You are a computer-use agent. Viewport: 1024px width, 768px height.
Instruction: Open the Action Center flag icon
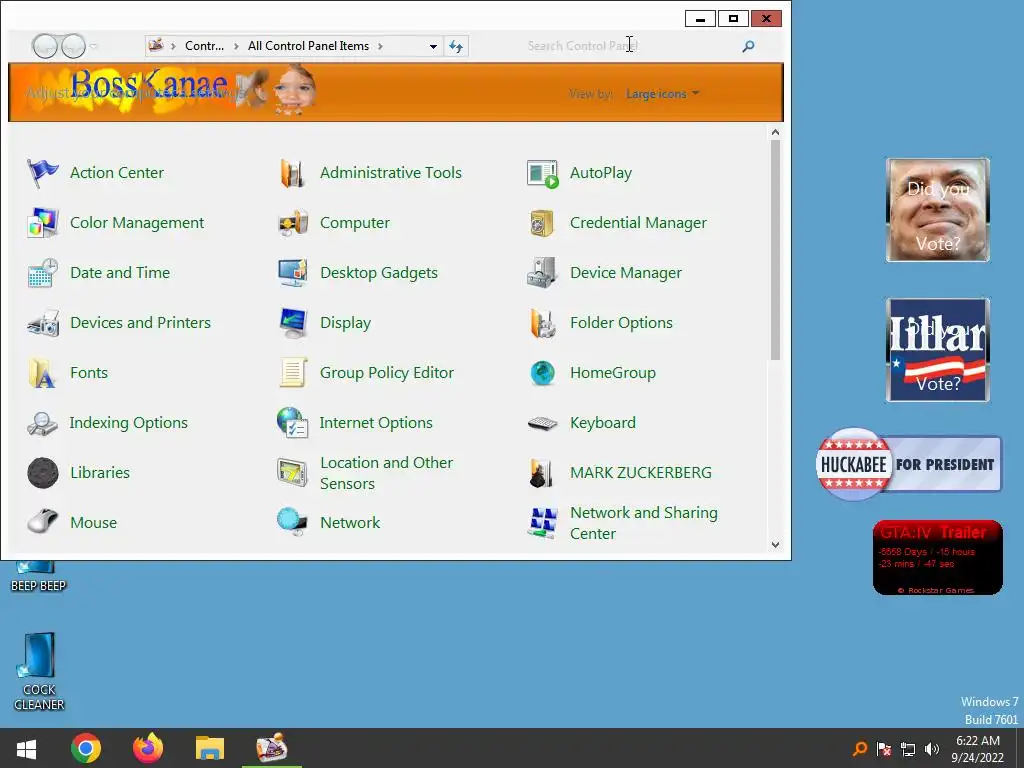[x=42, y=173]
